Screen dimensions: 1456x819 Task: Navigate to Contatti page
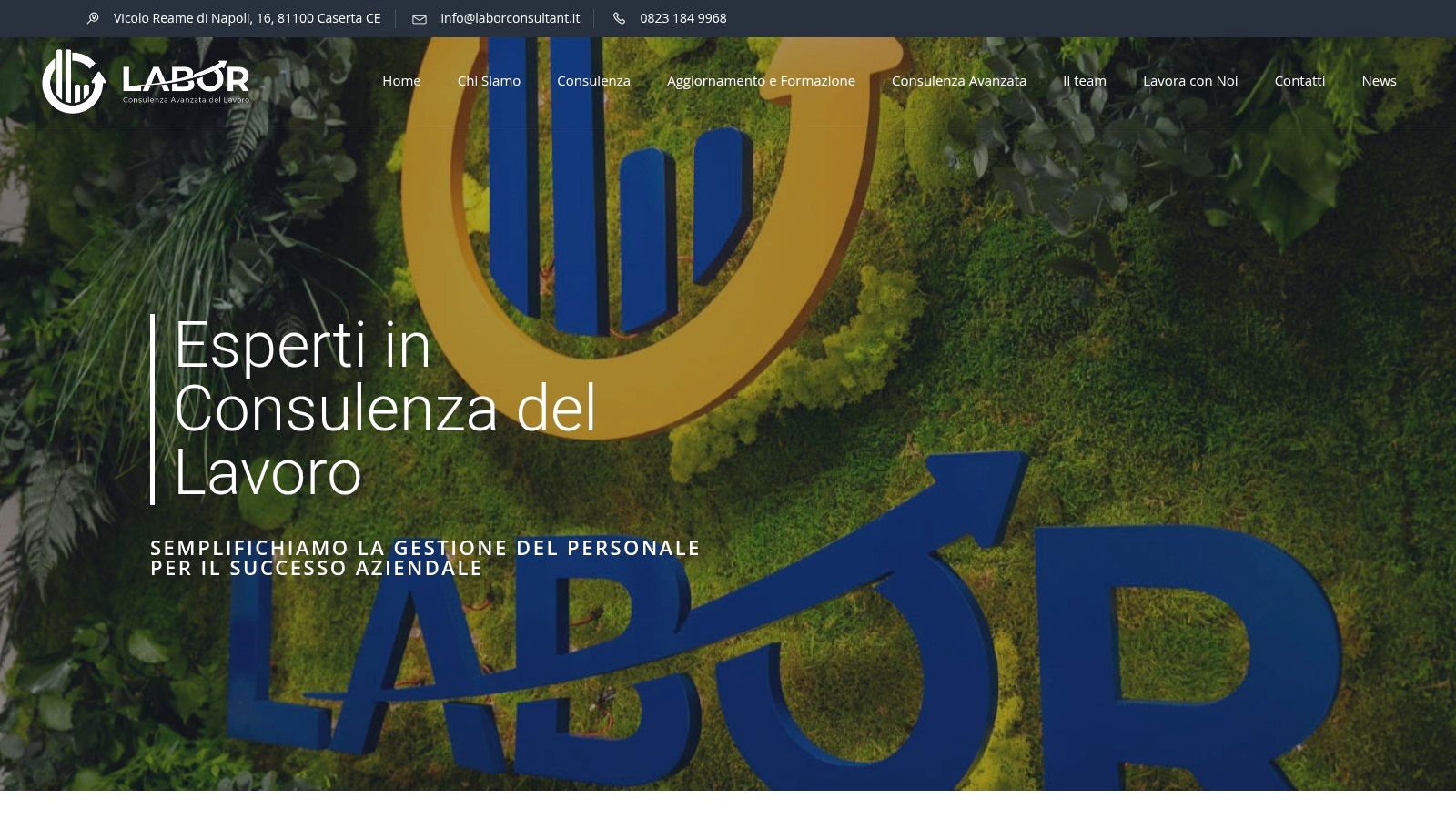(x=1299, y=81)
